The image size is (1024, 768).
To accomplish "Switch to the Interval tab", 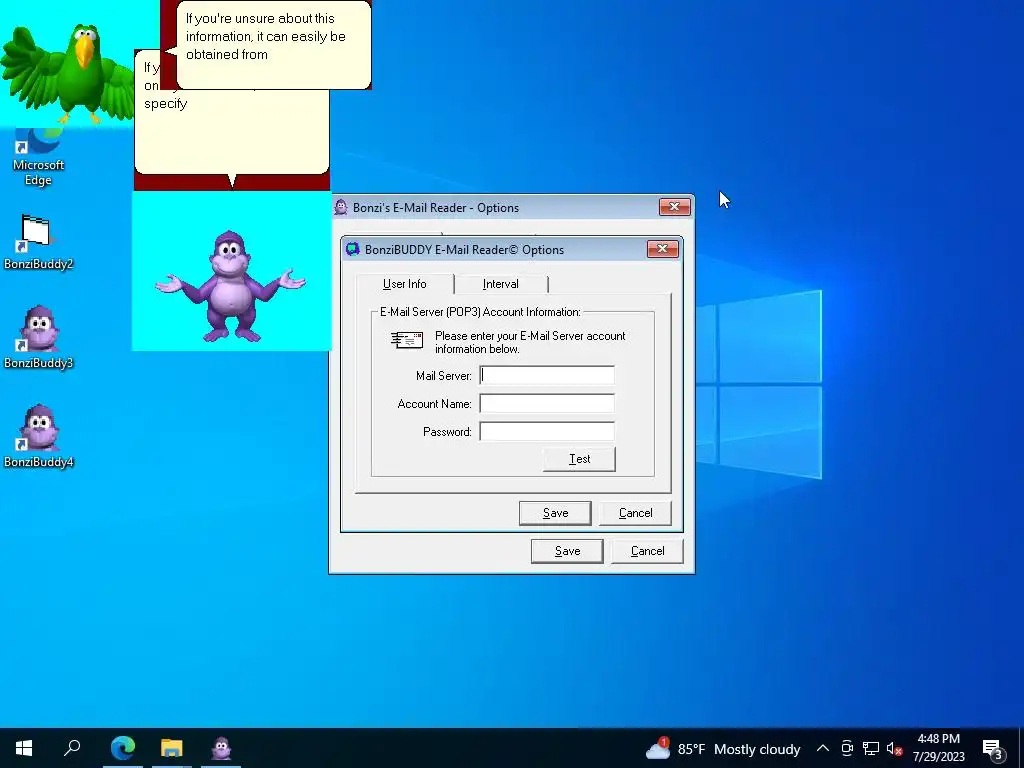I will pyautogui.click(x=501, y=284).
